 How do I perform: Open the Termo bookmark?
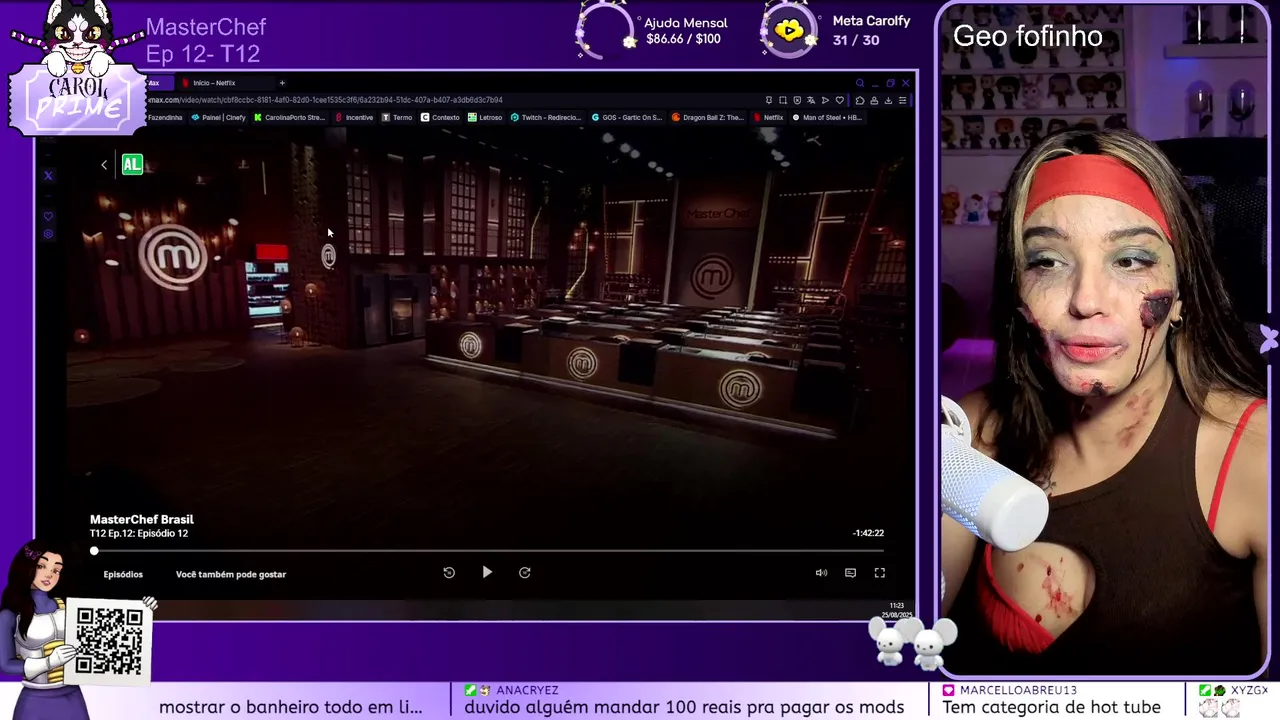click(397, 117)
